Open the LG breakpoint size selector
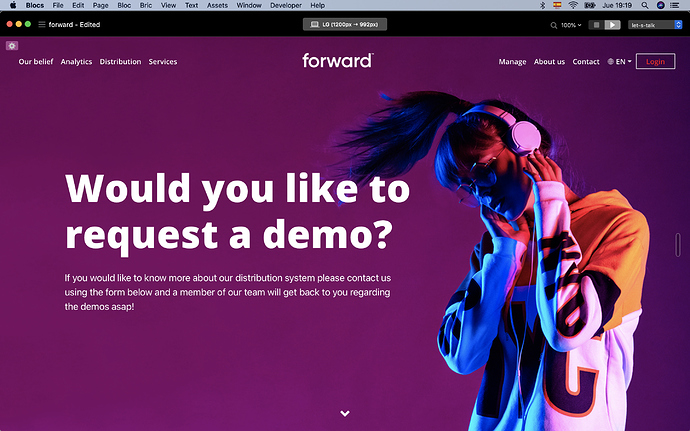Screen dimensions: 690x431 coord(345,24)
